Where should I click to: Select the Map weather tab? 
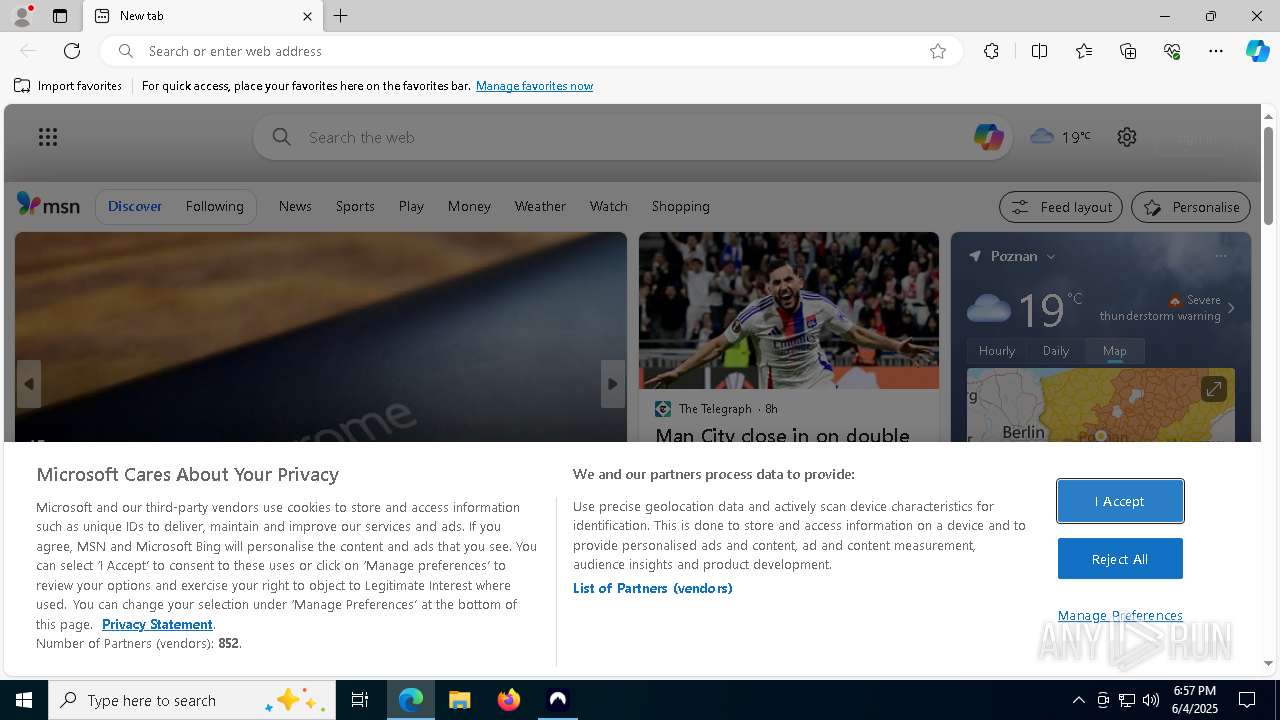[1115, 351]
